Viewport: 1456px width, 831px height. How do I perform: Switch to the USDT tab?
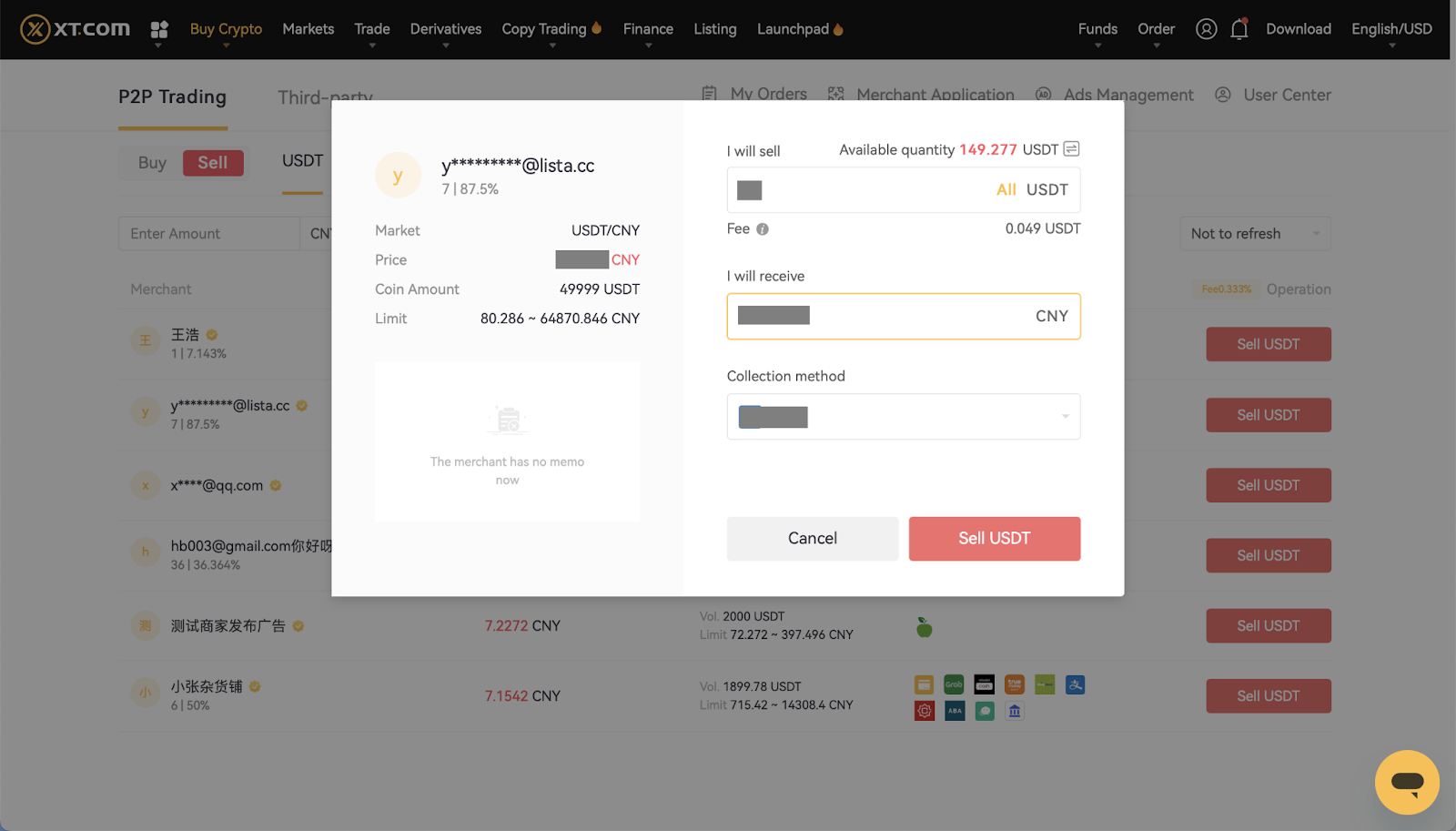(x=302, y=161)
